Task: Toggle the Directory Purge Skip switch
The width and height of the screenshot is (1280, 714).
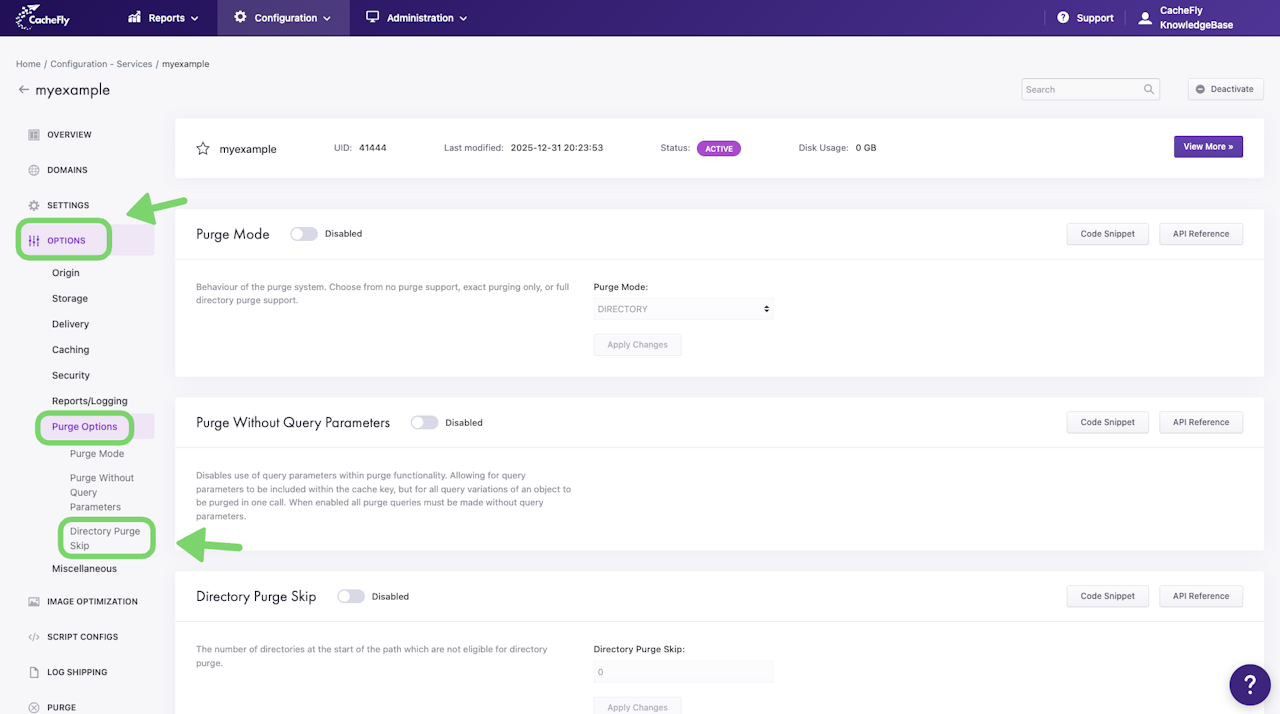Action: [x=351, y=596]
